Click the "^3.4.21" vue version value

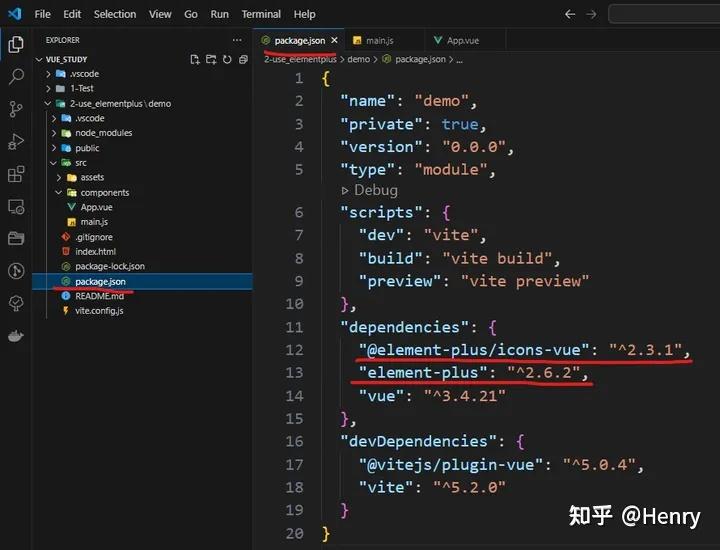464,396
